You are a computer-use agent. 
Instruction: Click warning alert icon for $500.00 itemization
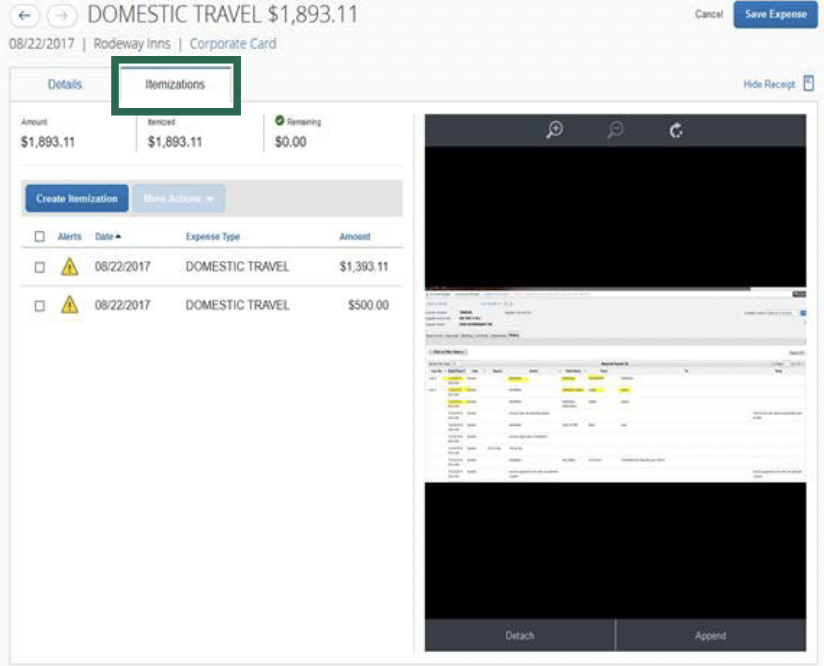pyautogui.click(x=69, y=305)
